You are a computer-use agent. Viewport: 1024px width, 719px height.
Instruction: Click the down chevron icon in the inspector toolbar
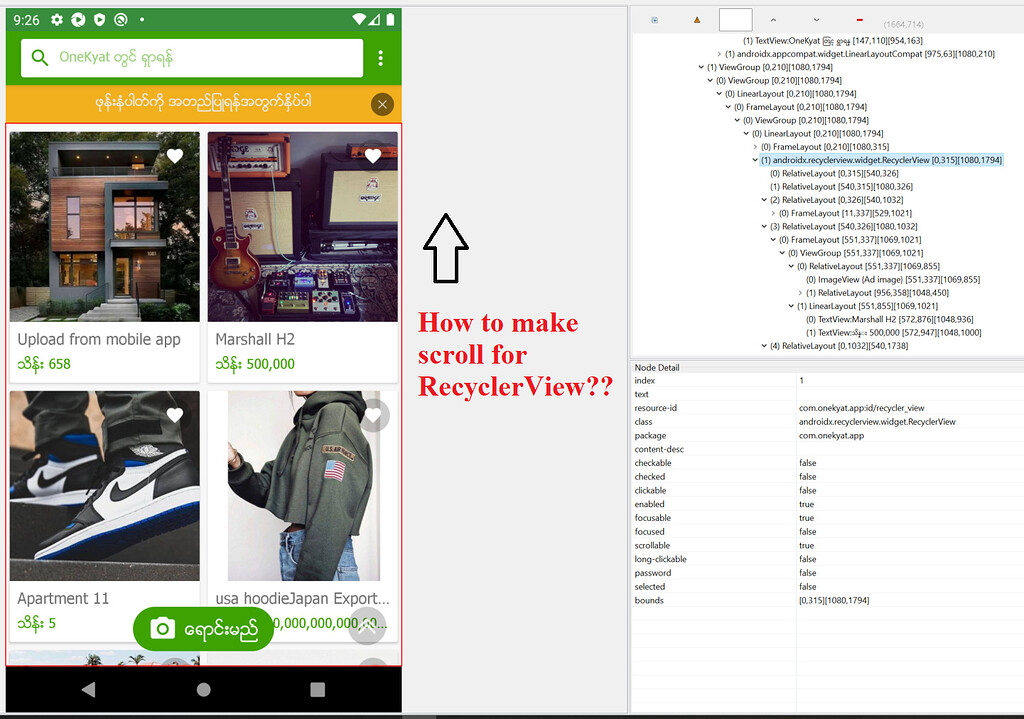pyautogui.click(x=818, y=18)
